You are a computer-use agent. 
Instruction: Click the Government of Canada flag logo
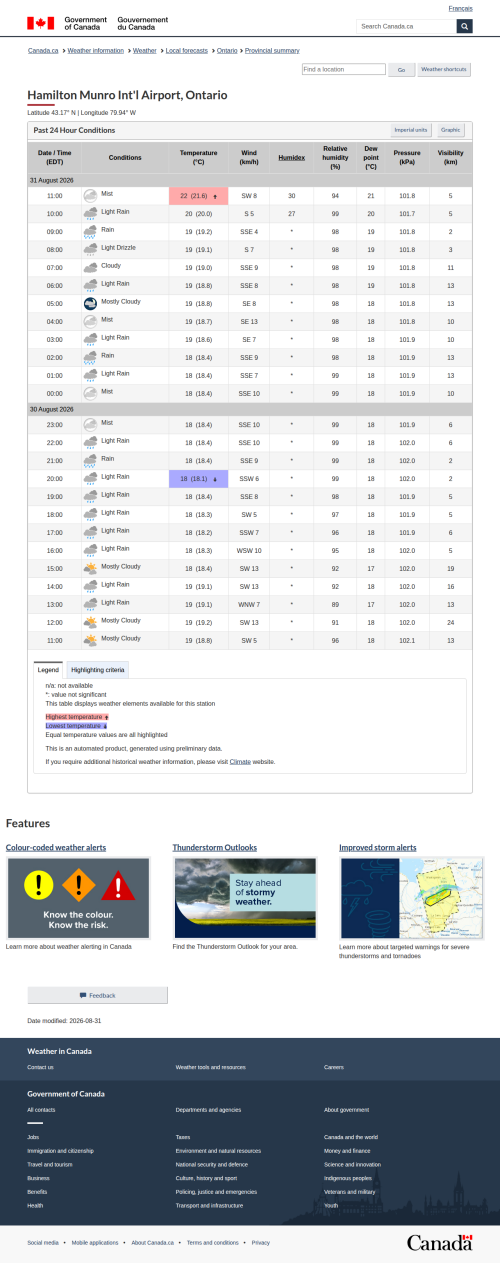coord(41,22)
